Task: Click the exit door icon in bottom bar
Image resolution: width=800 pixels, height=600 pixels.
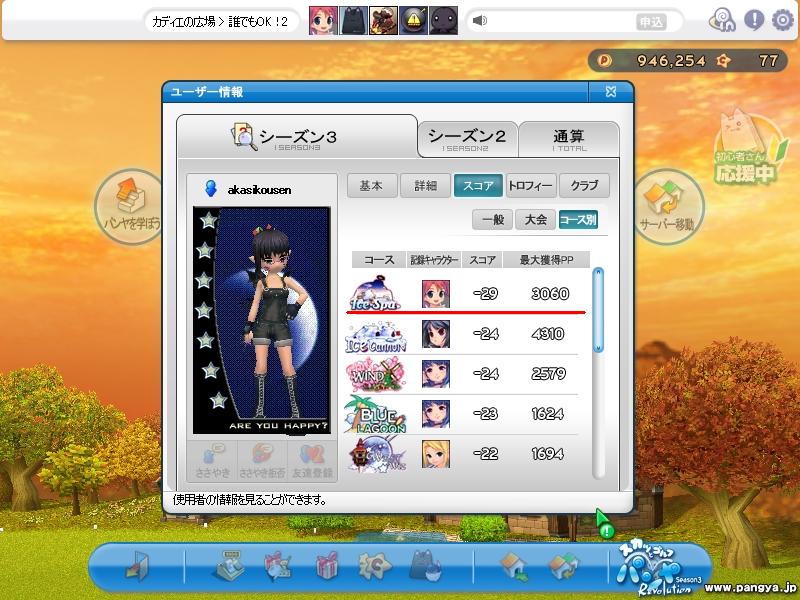Action: tap(137, 566)
